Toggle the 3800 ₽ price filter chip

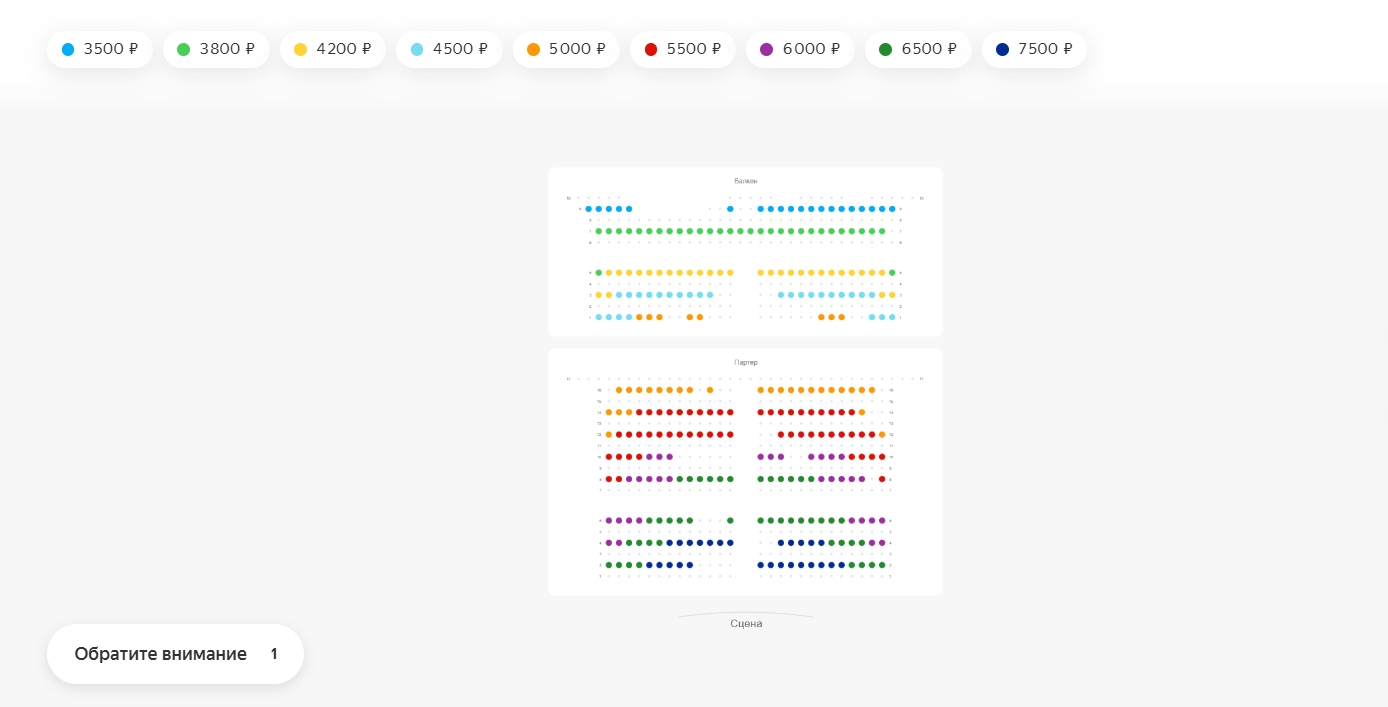coord(216,49)
